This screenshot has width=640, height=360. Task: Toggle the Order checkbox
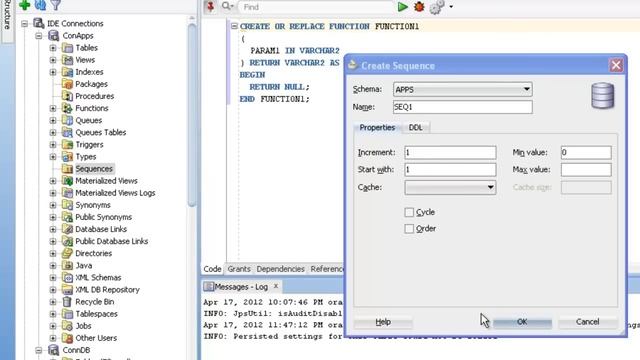point(409,229)
